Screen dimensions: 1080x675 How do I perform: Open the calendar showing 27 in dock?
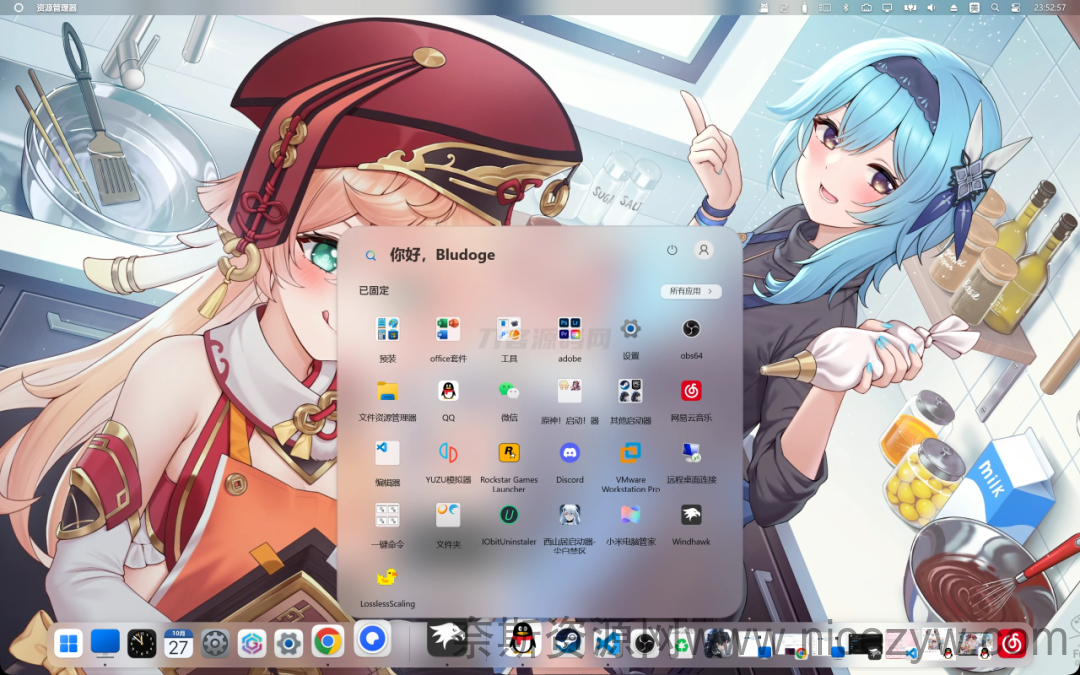tap(178, 643)
